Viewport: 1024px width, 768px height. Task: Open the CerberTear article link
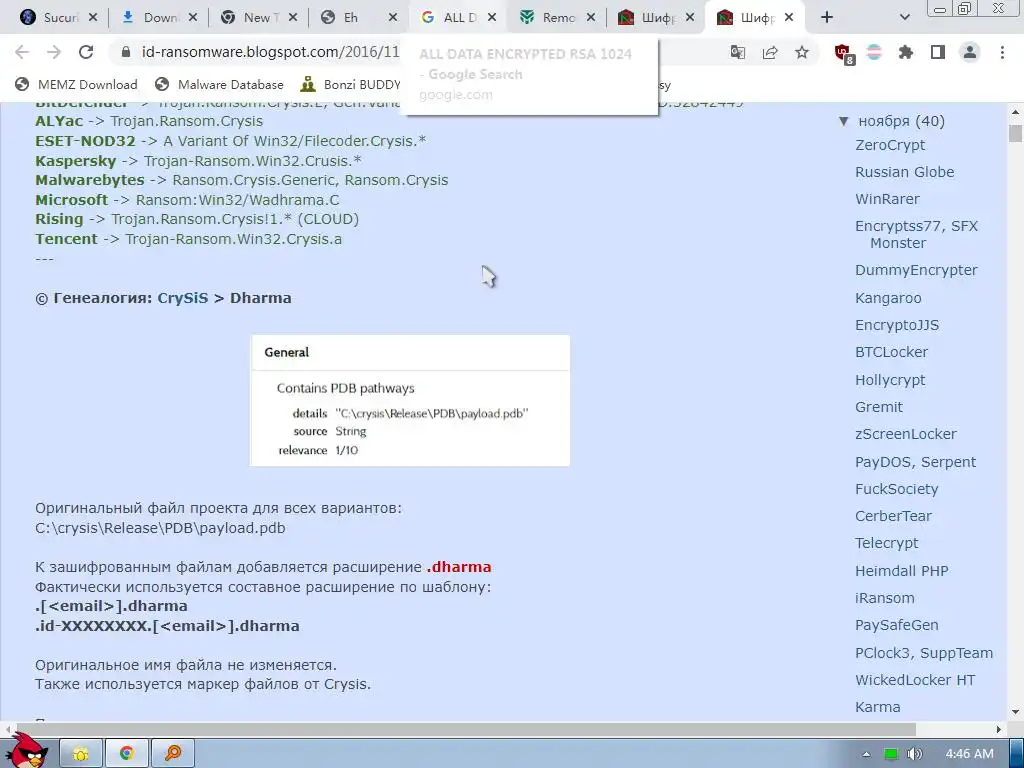tap(893, 516)
